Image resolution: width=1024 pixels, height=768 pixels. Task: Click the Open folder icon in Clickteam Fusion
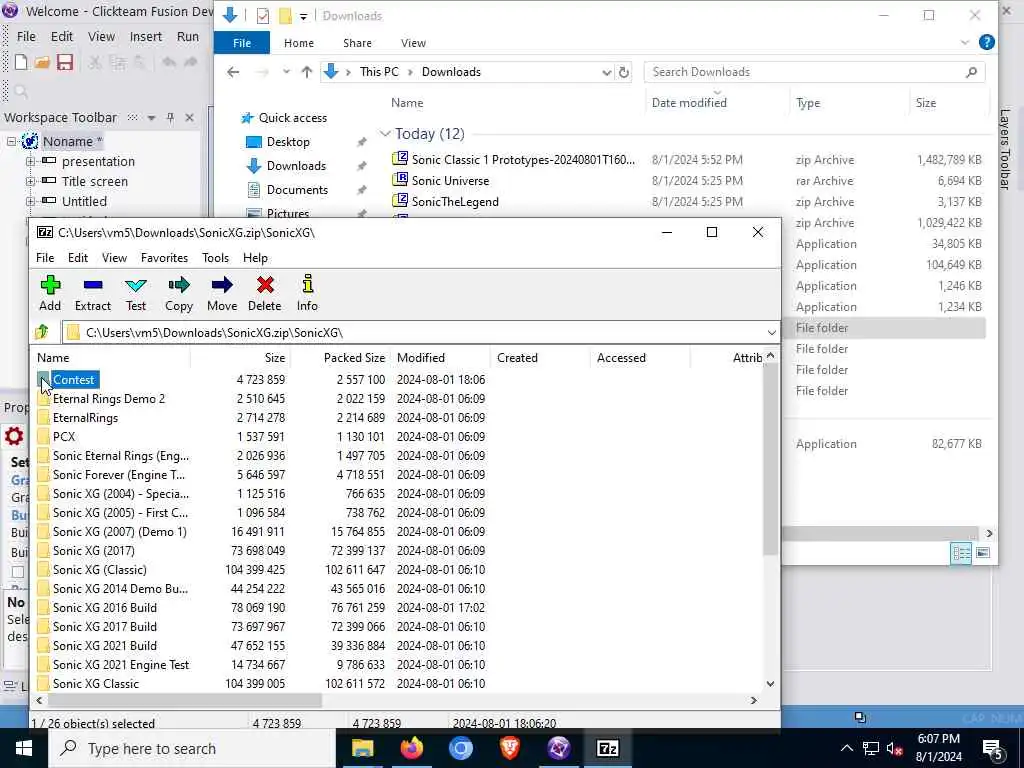pyautogui.click(x=42, y=62)
